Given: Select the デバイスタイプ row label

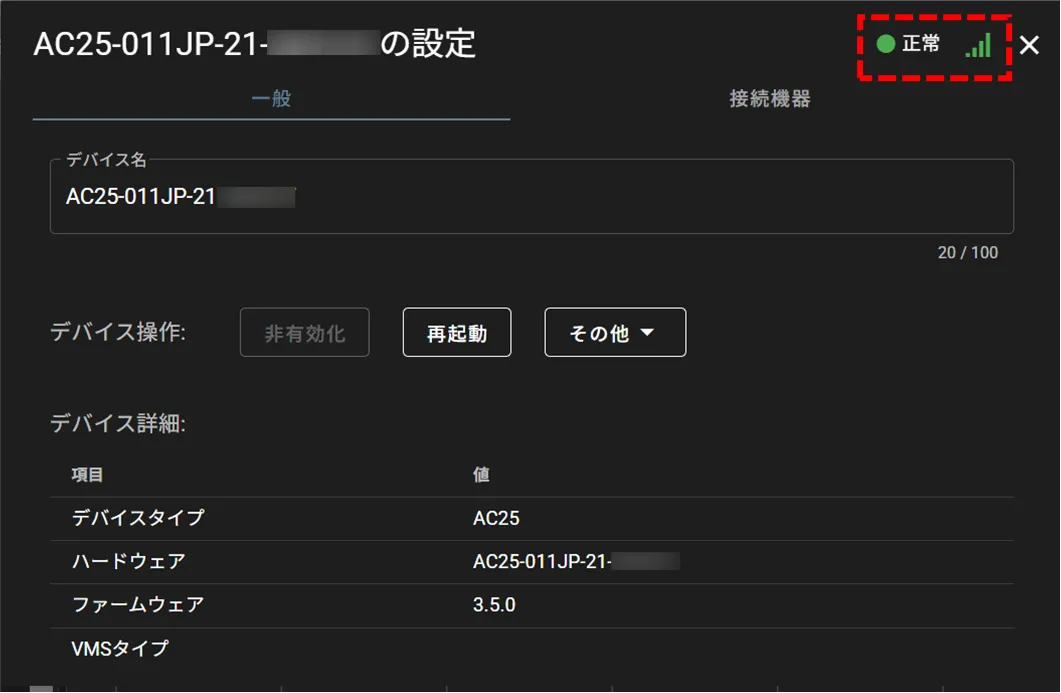Looking at the screenshot, I should pyautogui.click(x=138, y=518).
